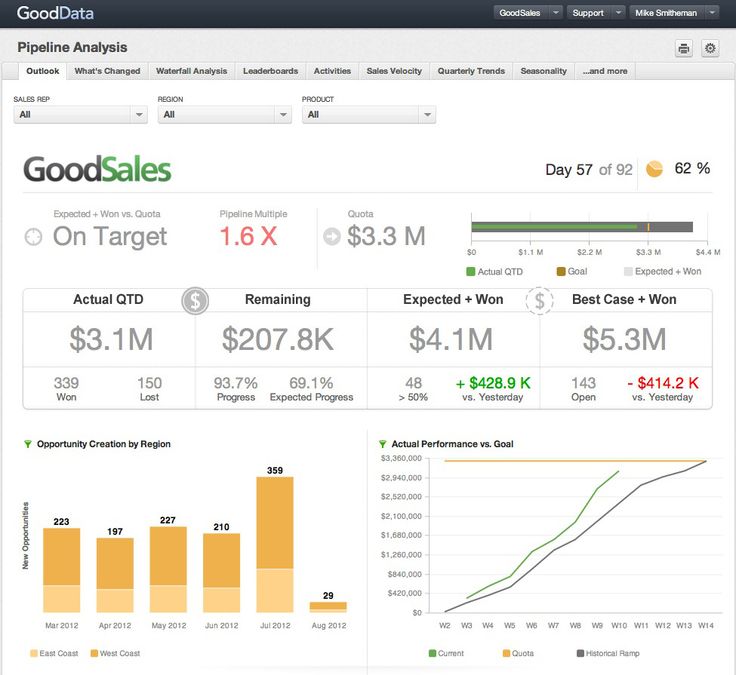Click the quota progress bullet bar
Image resolution: width=736 pixels, height=675 pixels.
pyautogui.click(x=582, y=227)
